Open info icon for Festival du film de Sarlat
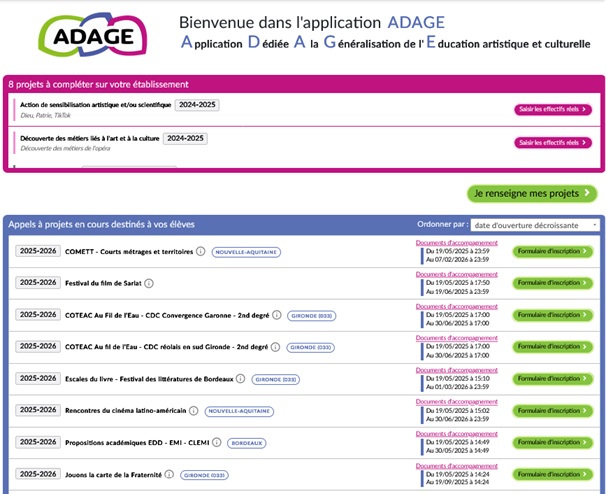The image size is (606, 494). (149, 283)
